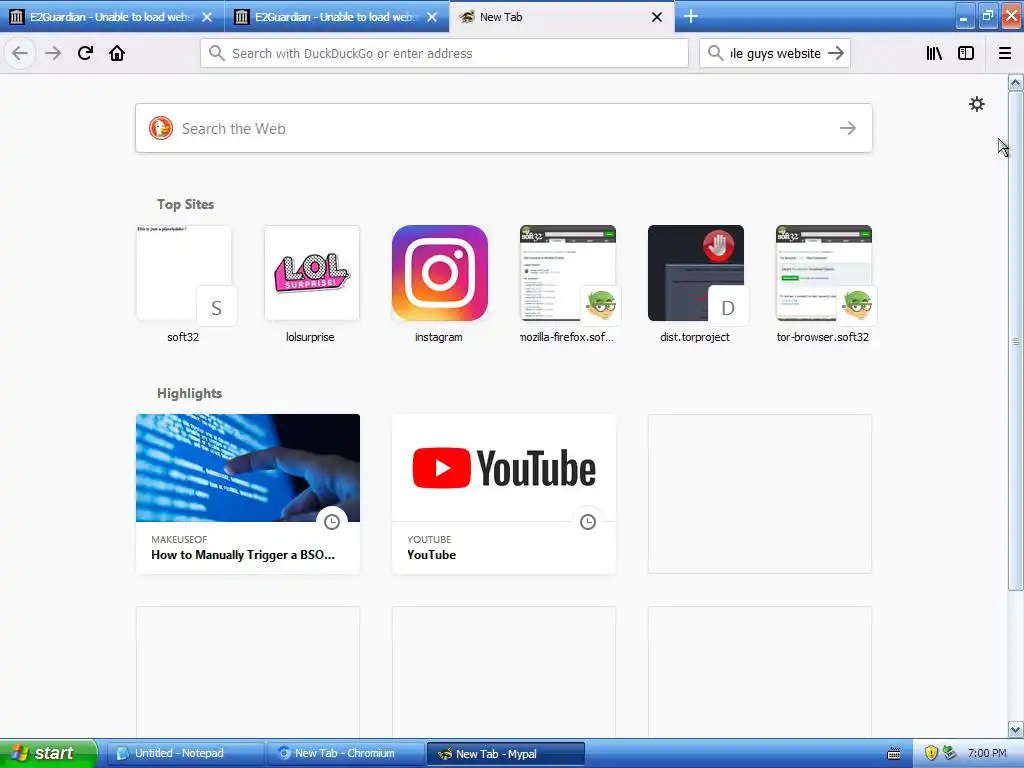The image size is (1024, 768).
Task: Open new tab page settings gear
Action: [x=976, y=104]
